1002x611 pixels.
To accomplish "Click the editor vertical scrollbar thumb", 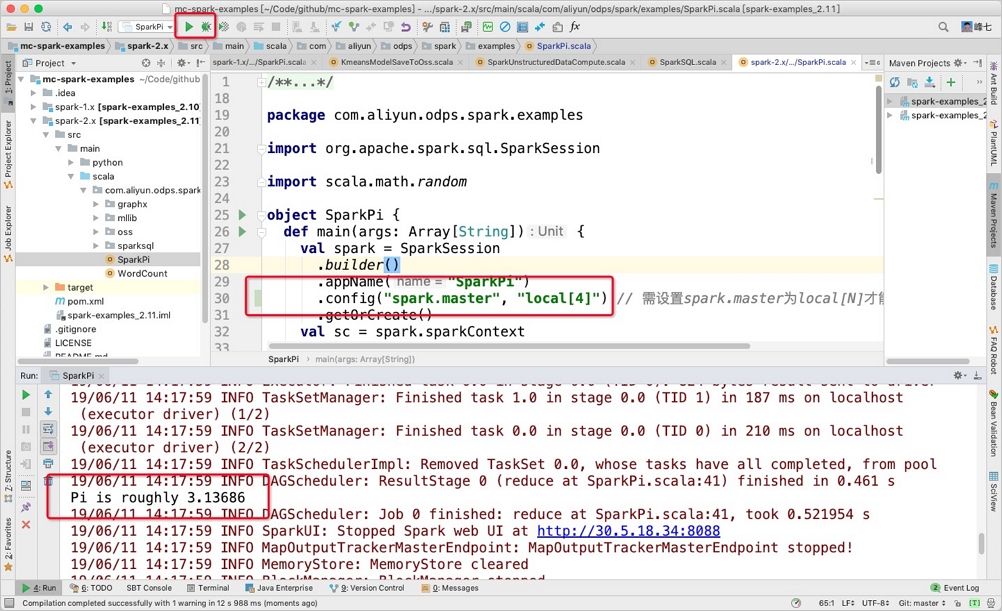I will (879, 128).
